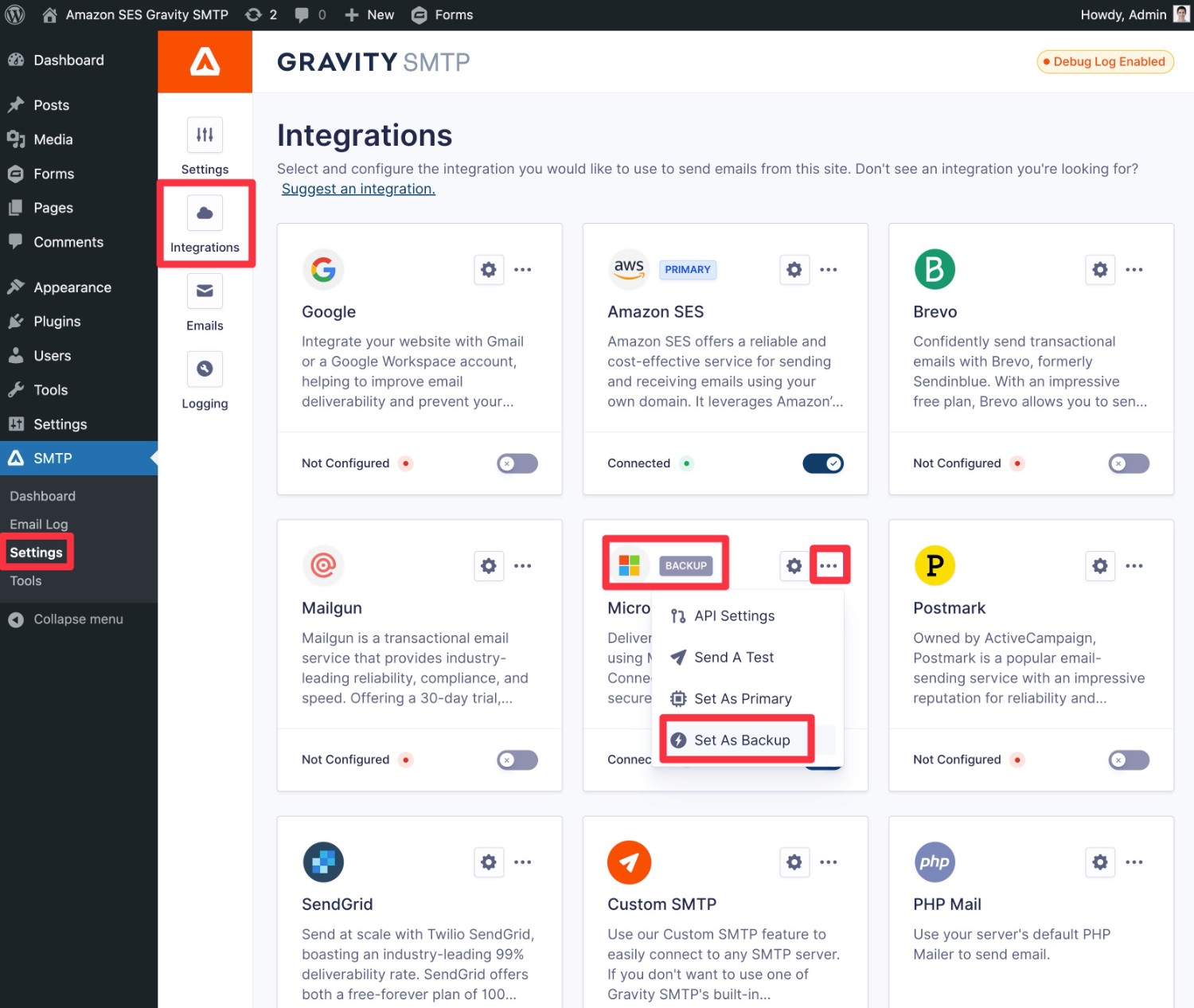Open Settings sliders icon in Gravity sidebar
The height and width of the screenshot is (1008, 1194).
(205, 135)
